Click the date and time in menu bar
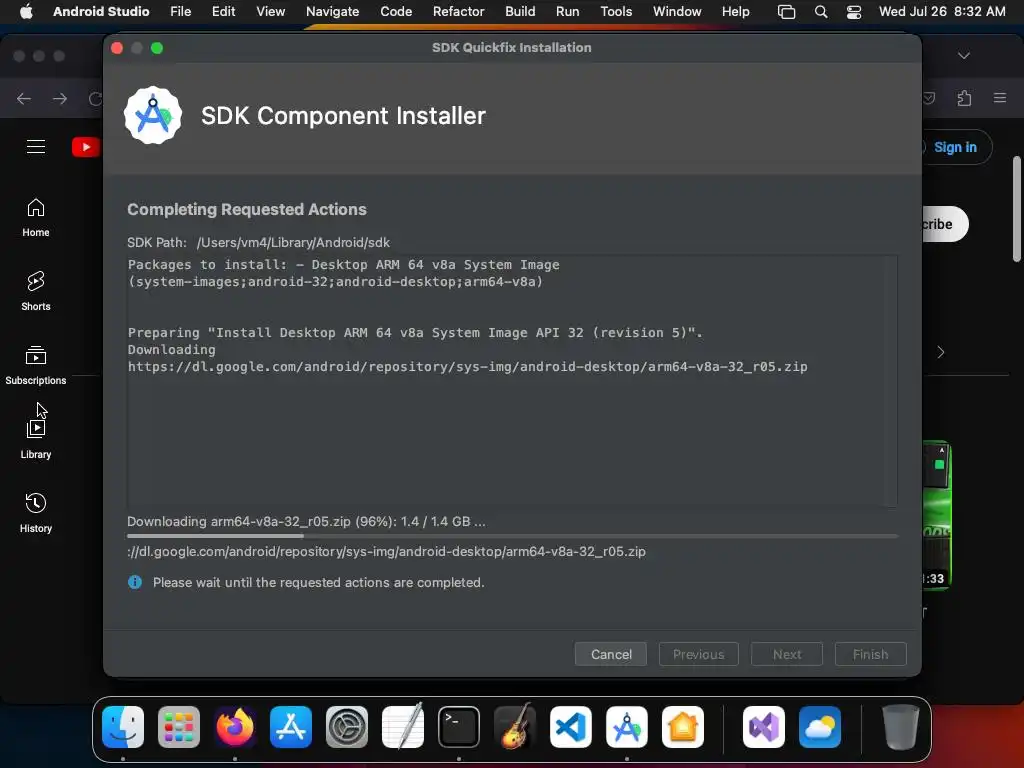1024x768 pixels. tap(942, 11)
